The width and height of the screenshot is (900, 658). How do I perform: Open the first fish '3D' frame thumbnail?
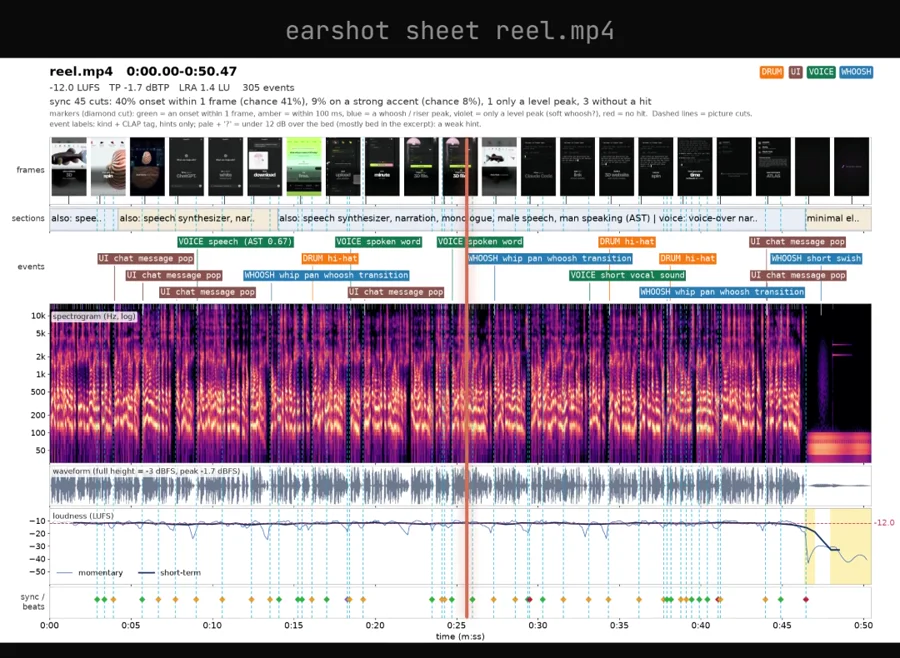[69, 167]
